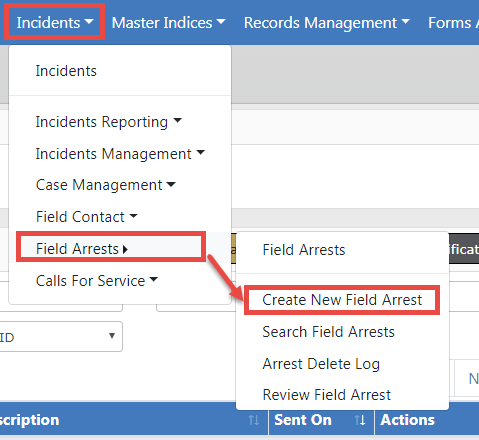Sort by the Sent On column

pyautogui.click(x=321, y=420)
